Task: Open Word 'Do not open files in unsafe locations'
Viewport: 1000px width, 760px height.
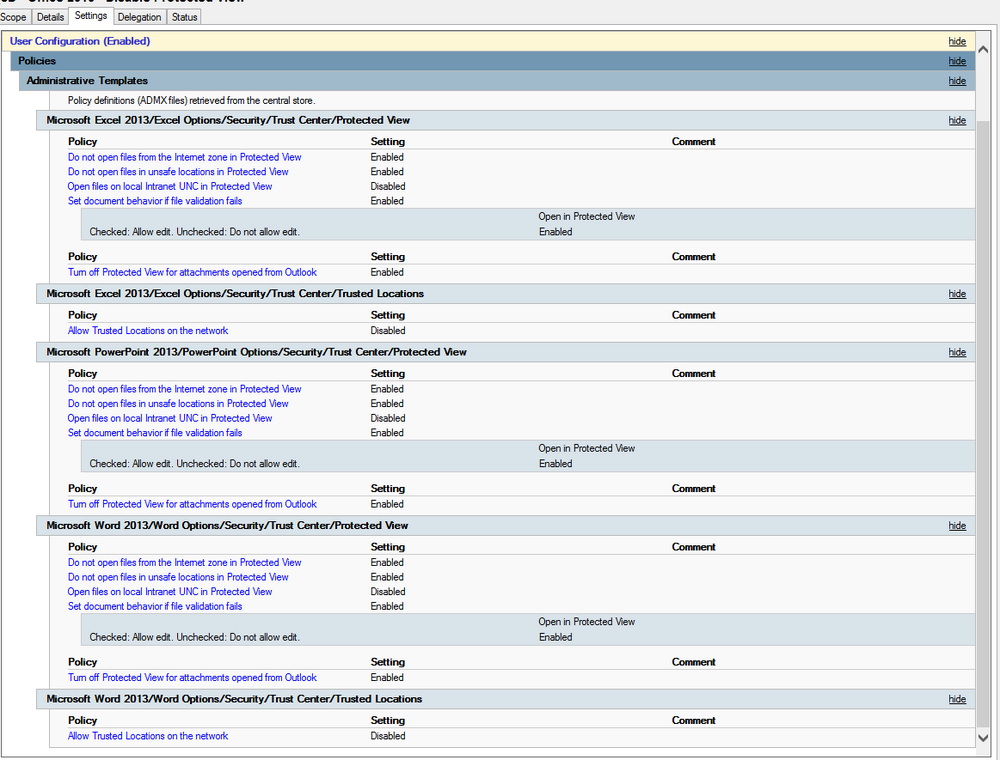Action: pos(178,577)
